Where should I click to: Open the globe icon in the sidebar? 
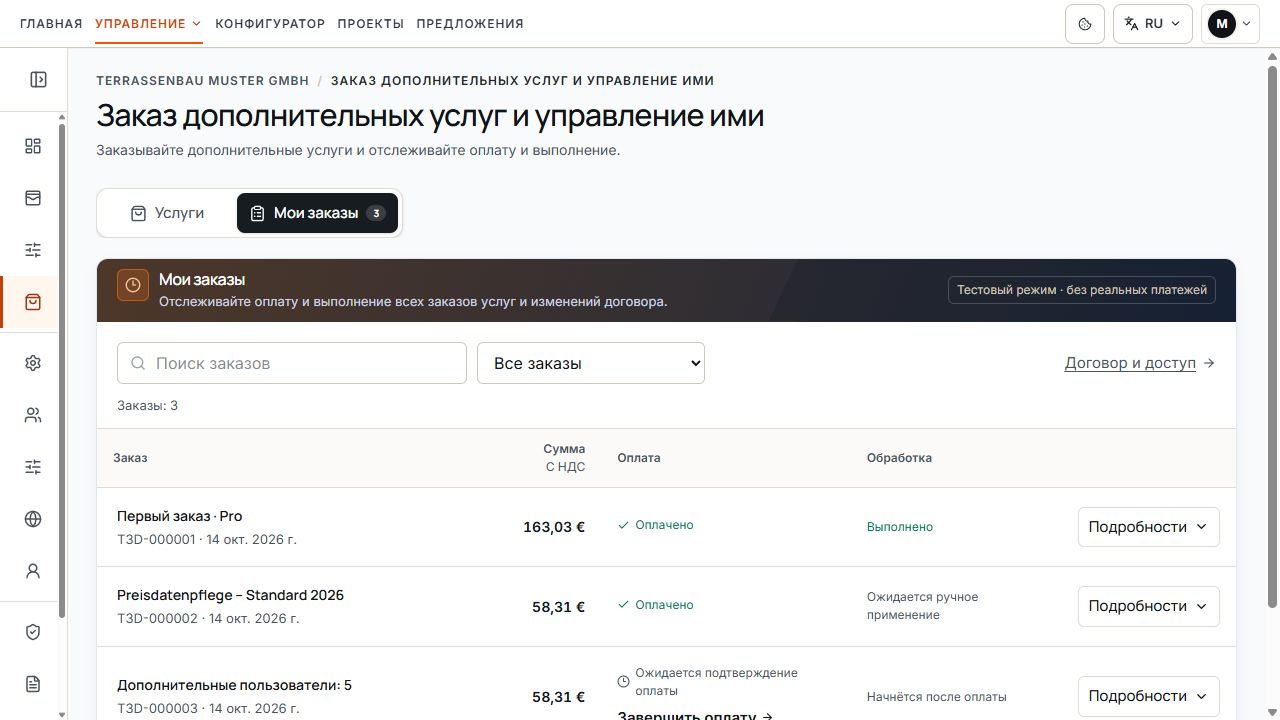pos(33,519)
